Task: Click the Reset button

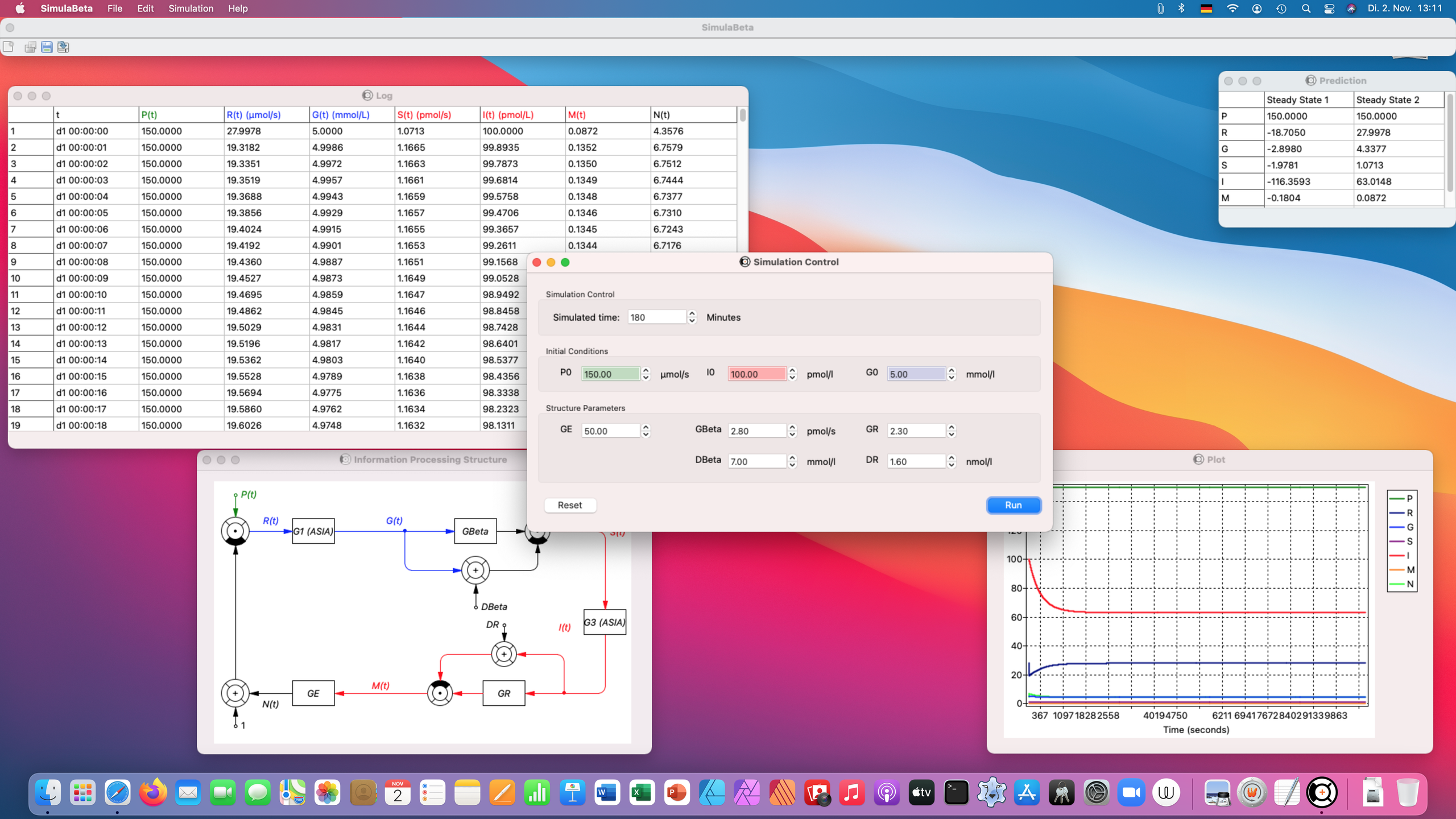Action: (x=570, y=505)
